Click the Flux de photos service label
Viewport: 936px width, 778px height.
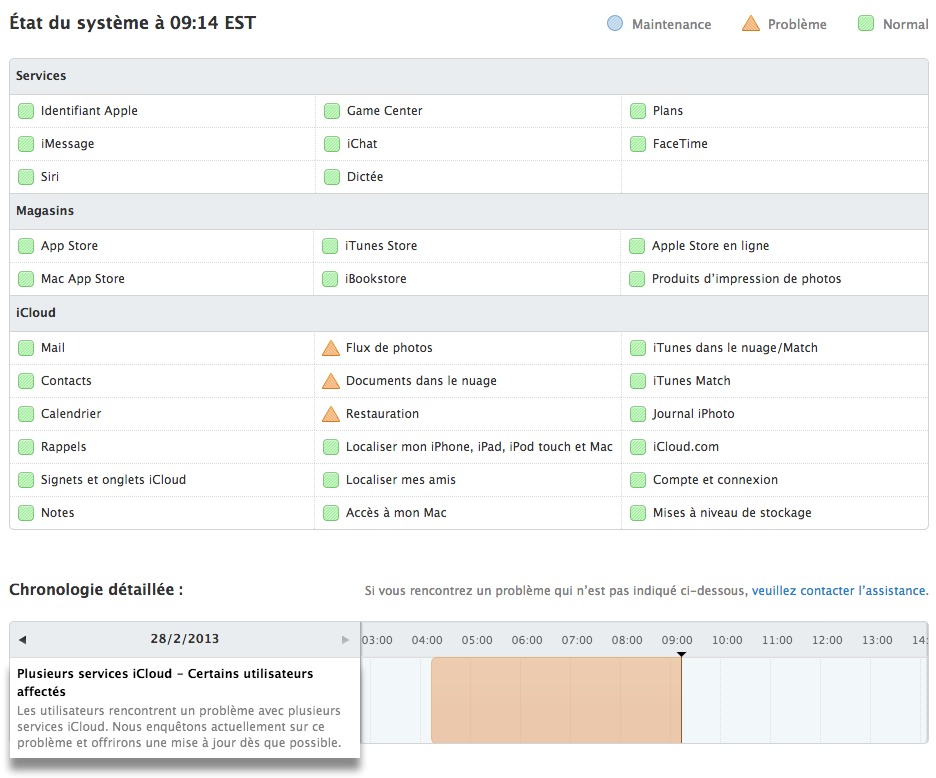click(389, 348)
